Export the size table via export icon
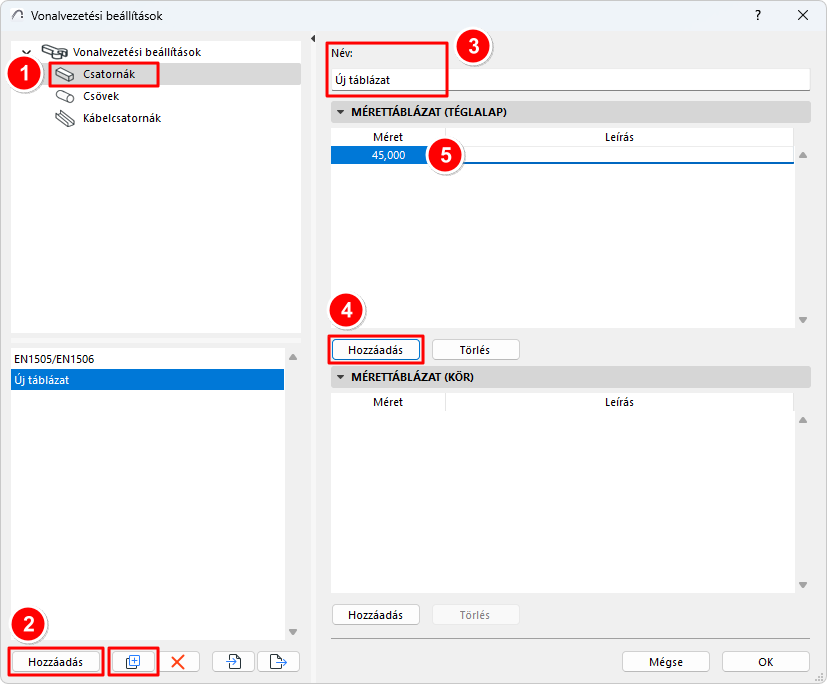The width and height of the screenshot is (827, 684). pyautogui.click(x=278, y=662)
